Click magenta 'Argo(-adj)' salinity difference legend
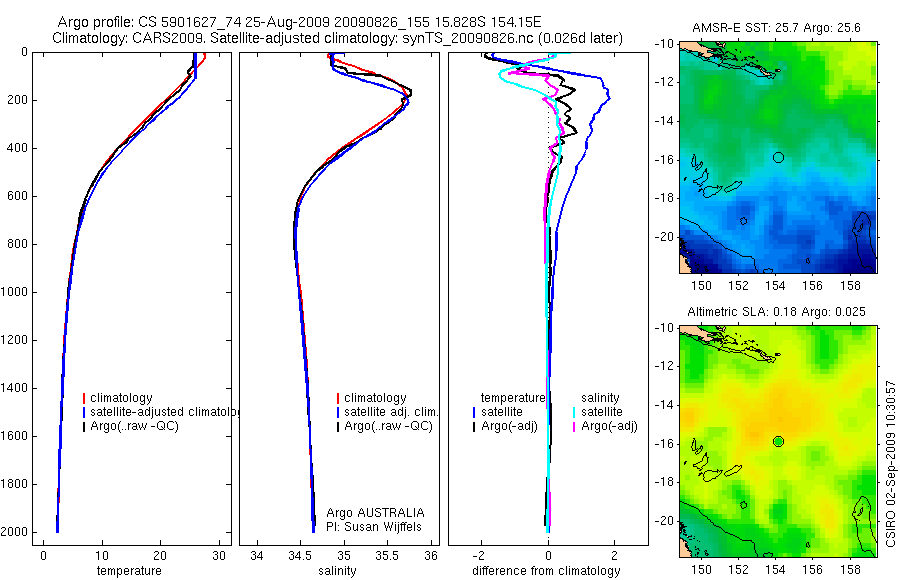This screenshot has width=900, height=580. pyautogui.click(x=609, y=426)
